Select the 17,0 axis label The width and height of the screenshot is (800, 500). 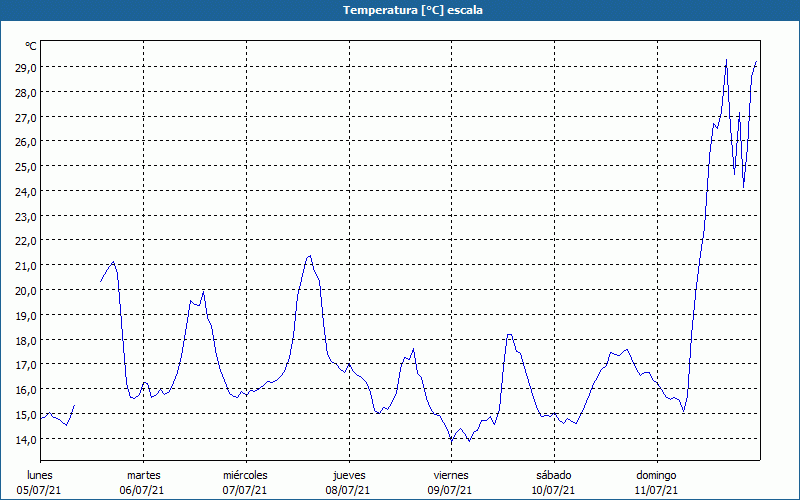click(x=26, y=365)
